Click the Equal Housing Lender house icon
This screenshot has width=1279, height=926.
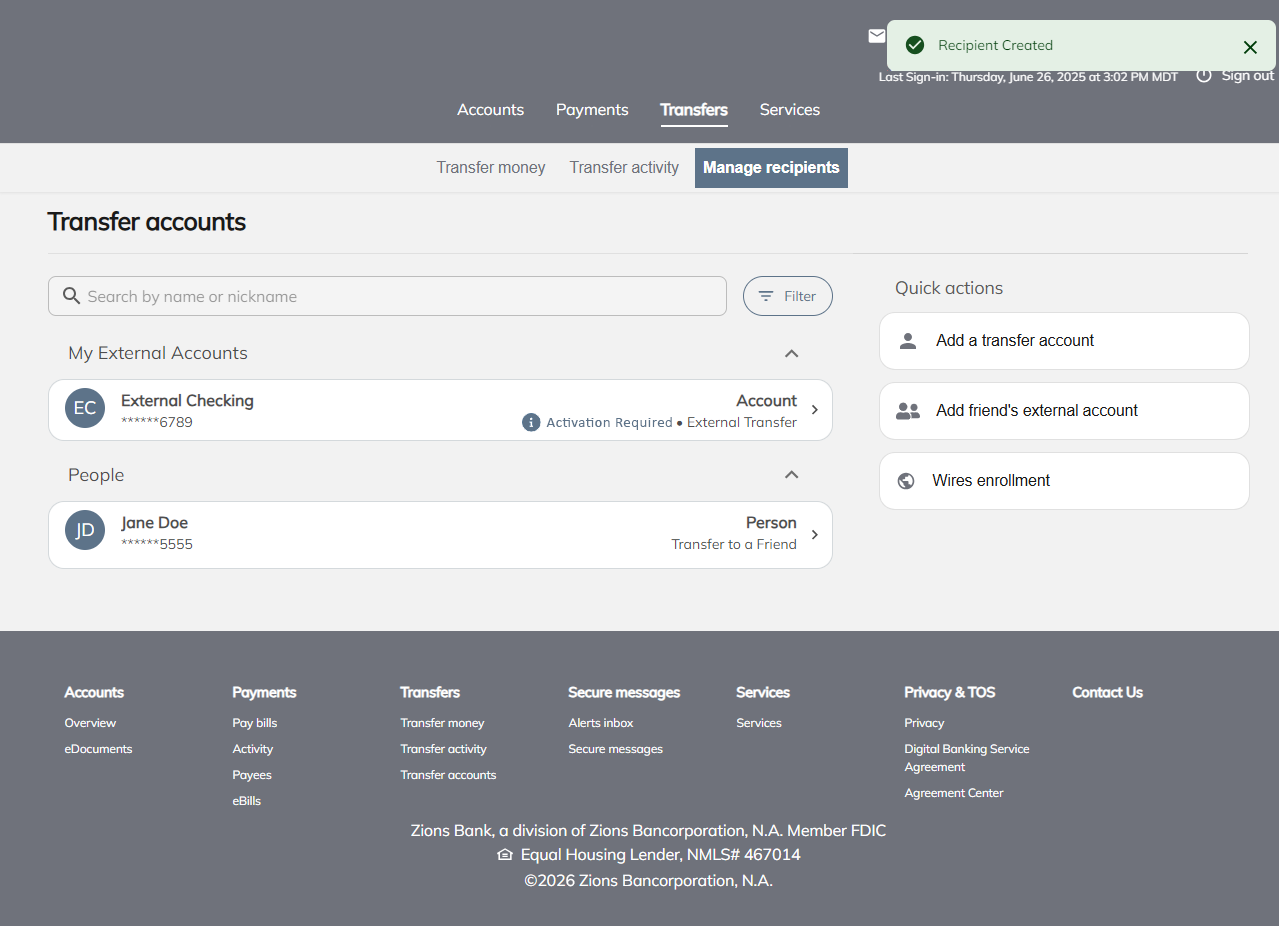coord(505,855)
